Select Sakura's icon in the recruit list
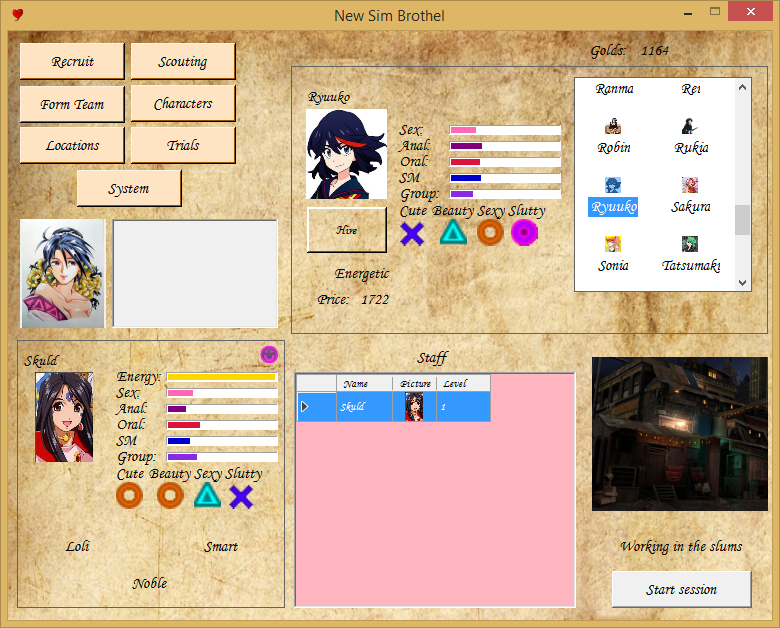 point(689,185)
